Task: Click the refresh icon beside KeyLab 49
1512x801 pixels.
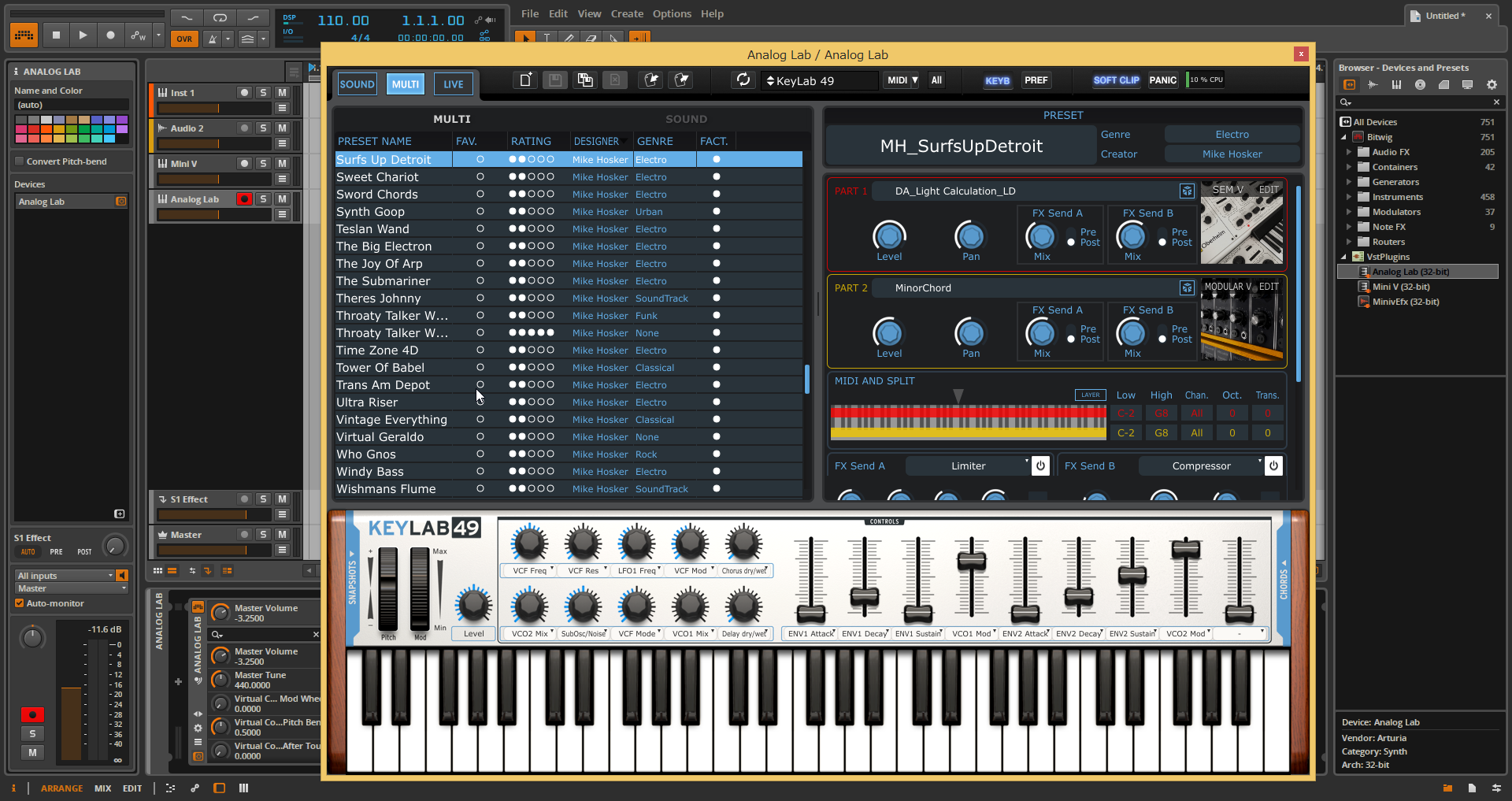Action: tap(743, 80)
